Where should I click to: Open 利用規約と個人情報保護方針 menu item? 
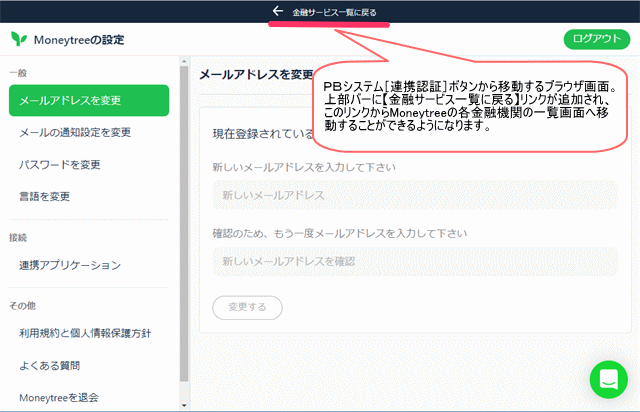coord(85,333)
